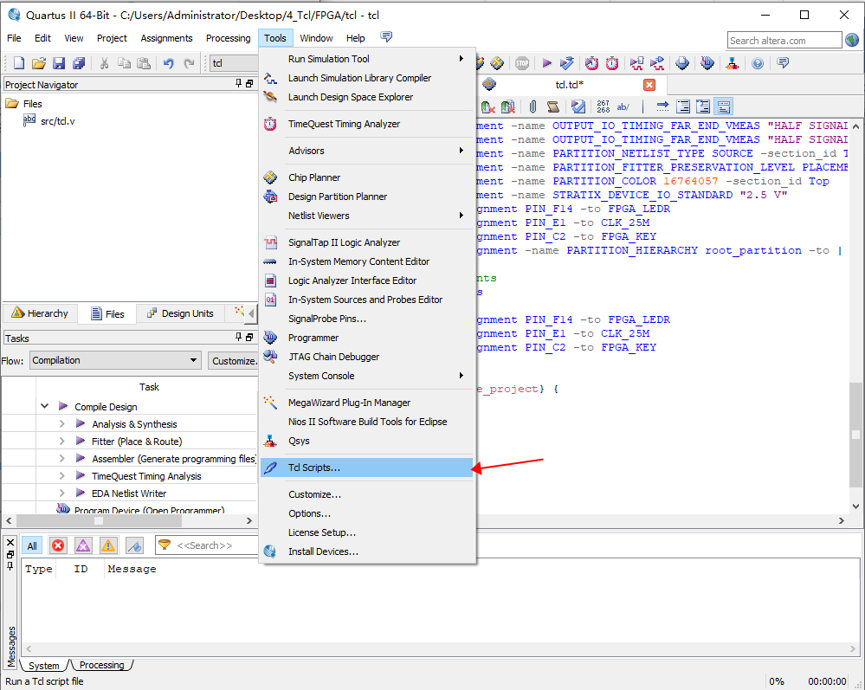Open src/tcl.v file in Project Navigator
The image size is (865, 690).
[x=57, y=121]
